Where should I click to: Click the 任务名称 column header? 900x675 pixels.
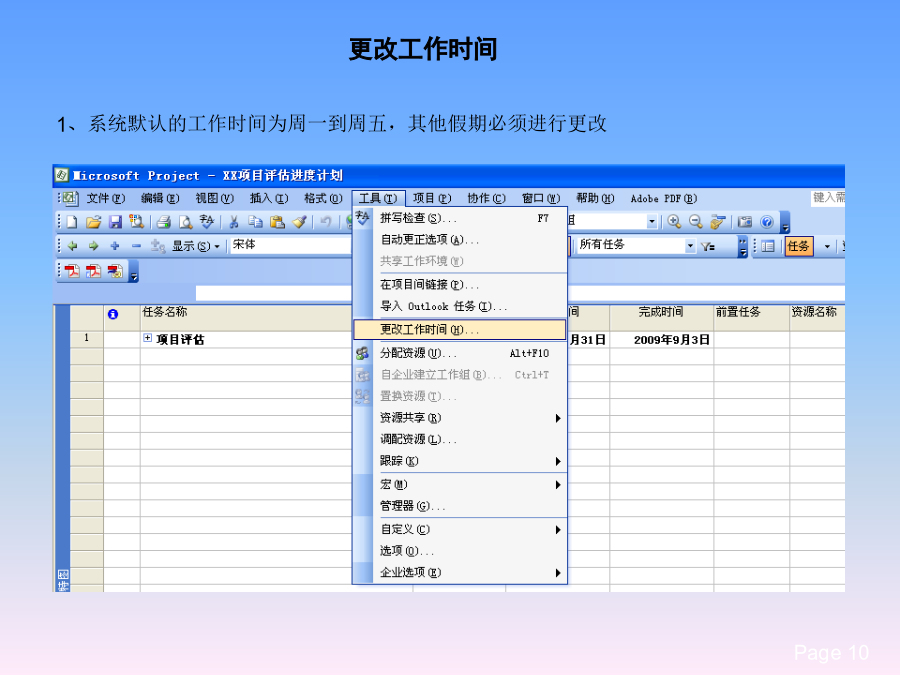click(246, 317)
